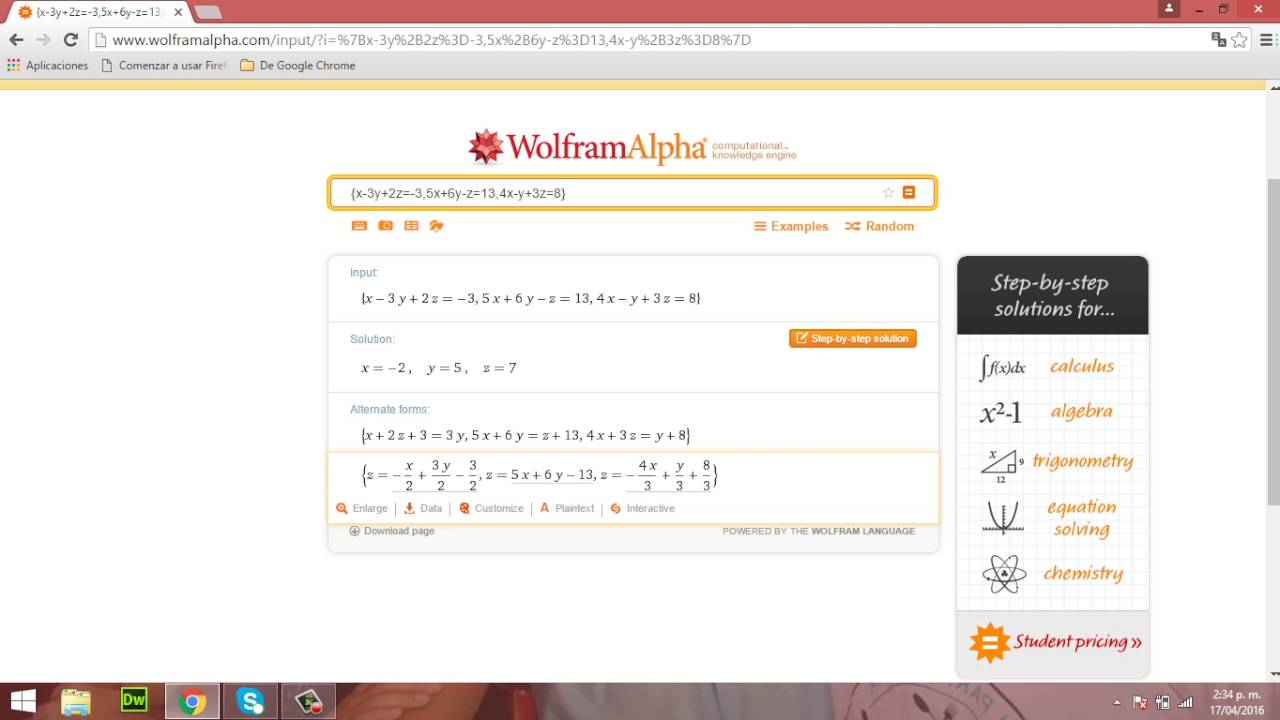Click the browser address bar URL
This screenshot has width=1280, height=720.
[431, 40]
